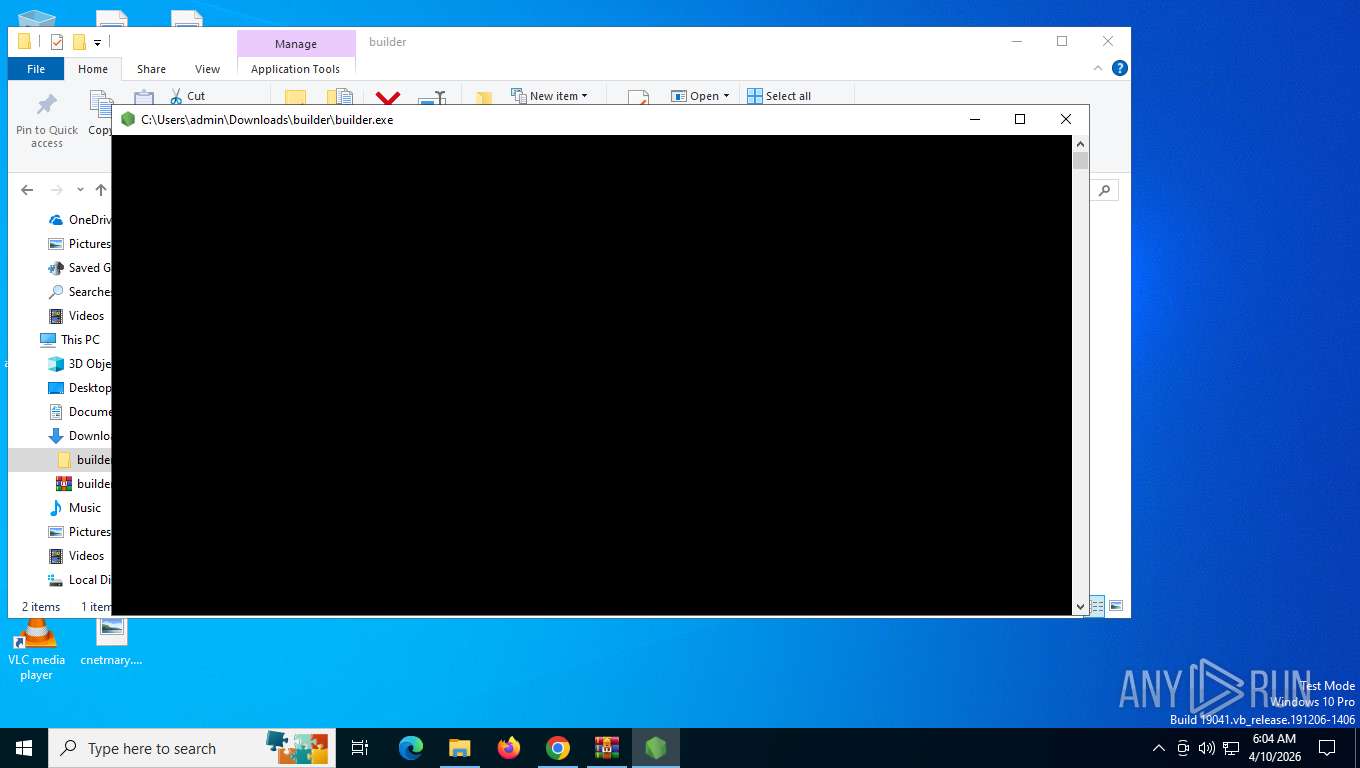The width and height of the screenshot is (1360, 768).
Task: Open the Open dropdown arrow
Action: (726, 96)
